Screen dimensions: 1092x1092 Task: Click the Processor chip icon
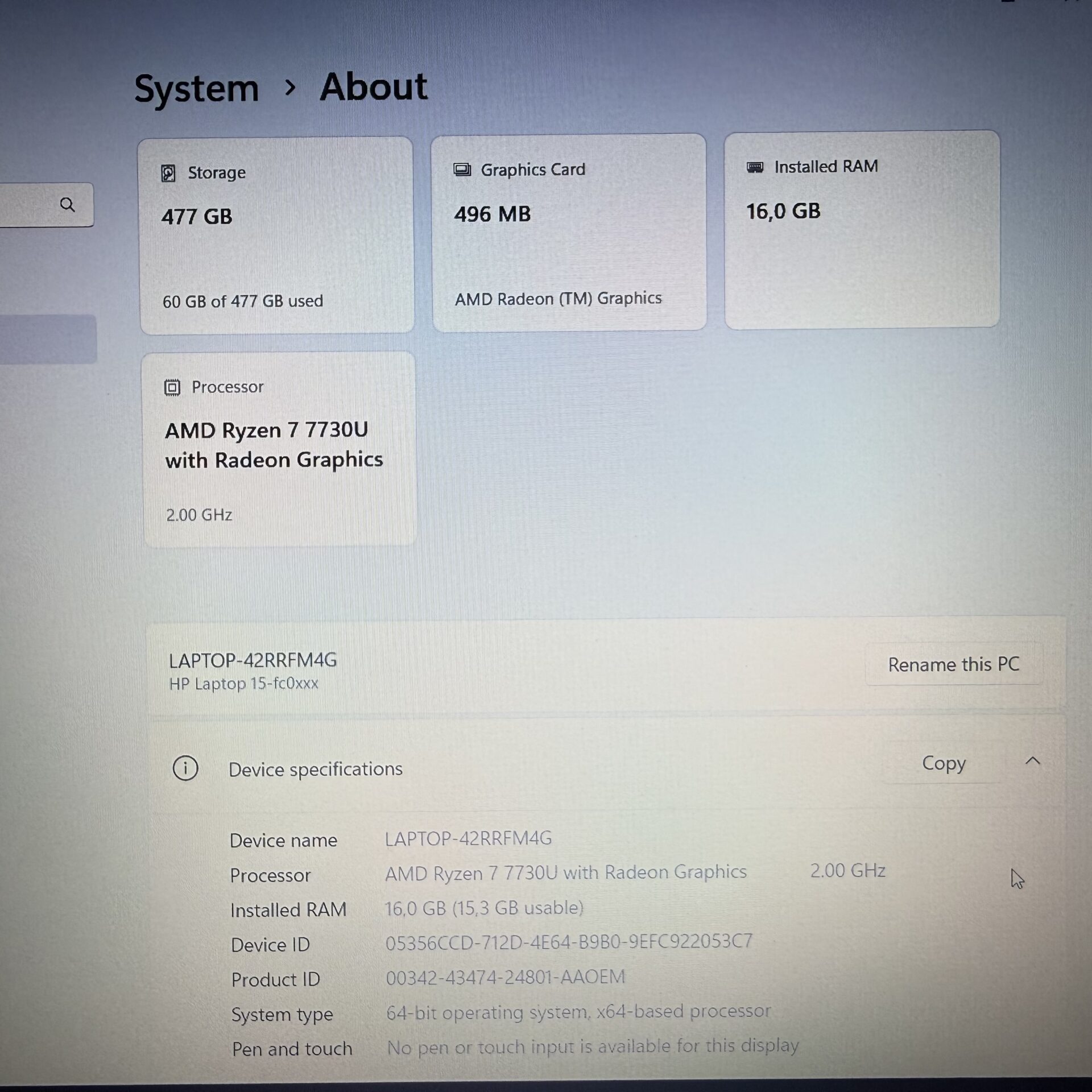pyautogui.click(x=172, y=387)
